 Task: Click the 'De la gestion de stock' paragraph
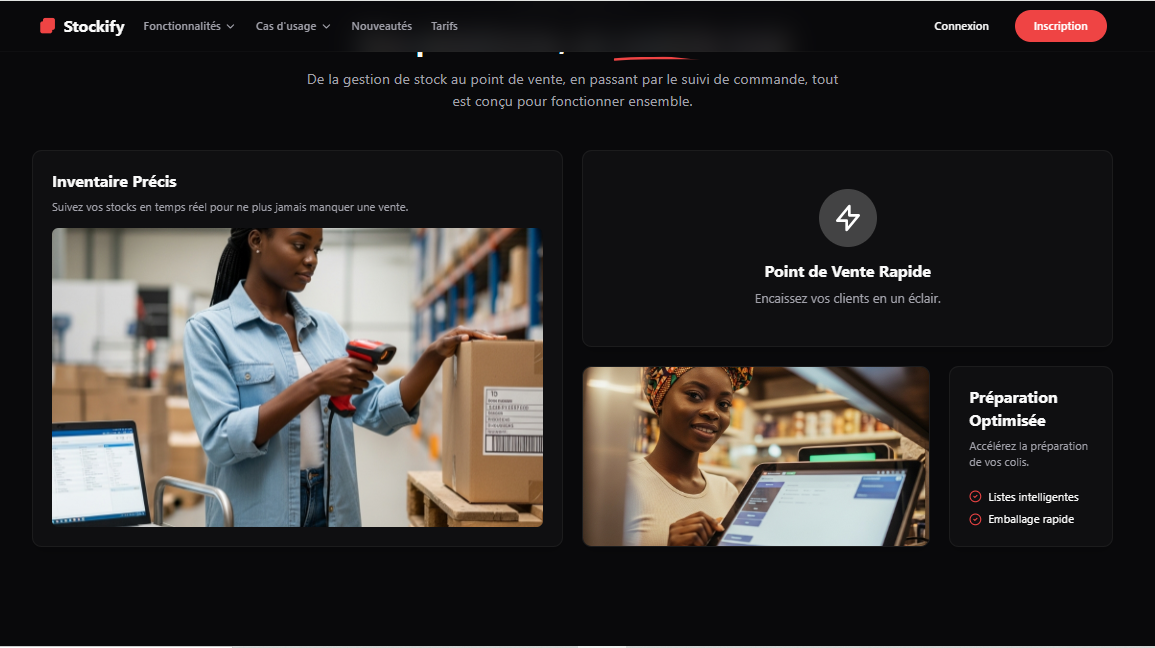pyautogui.click(x=572, y=90)
